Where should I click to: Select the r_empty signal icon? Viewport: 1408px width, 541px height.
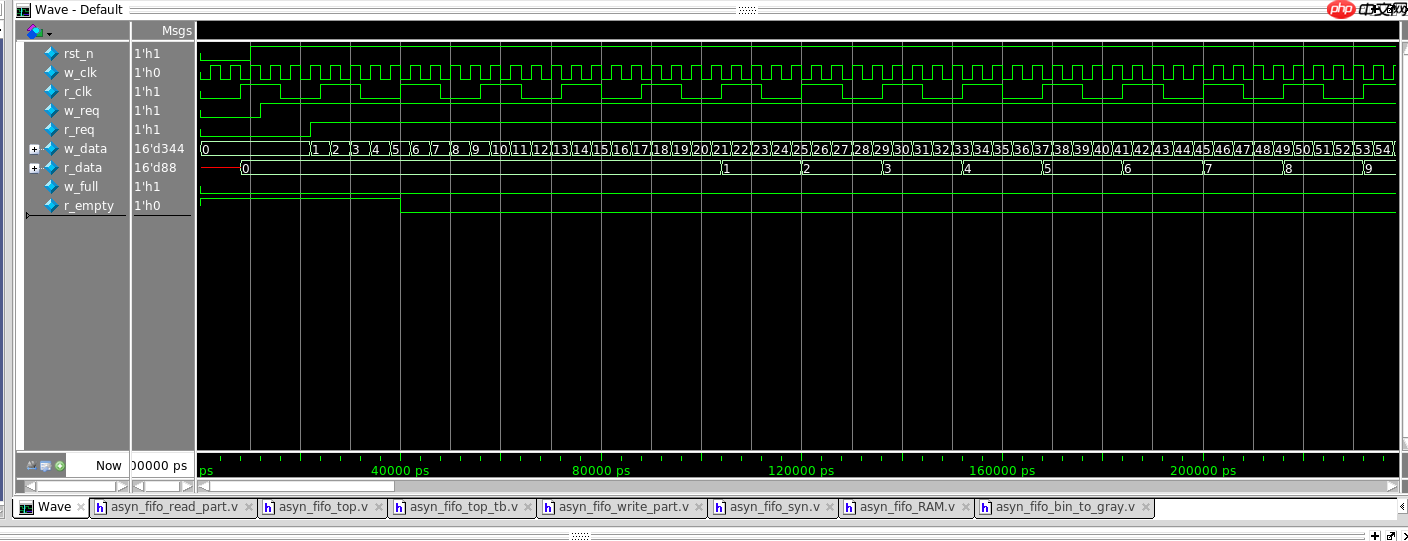(x=51, y=206)
